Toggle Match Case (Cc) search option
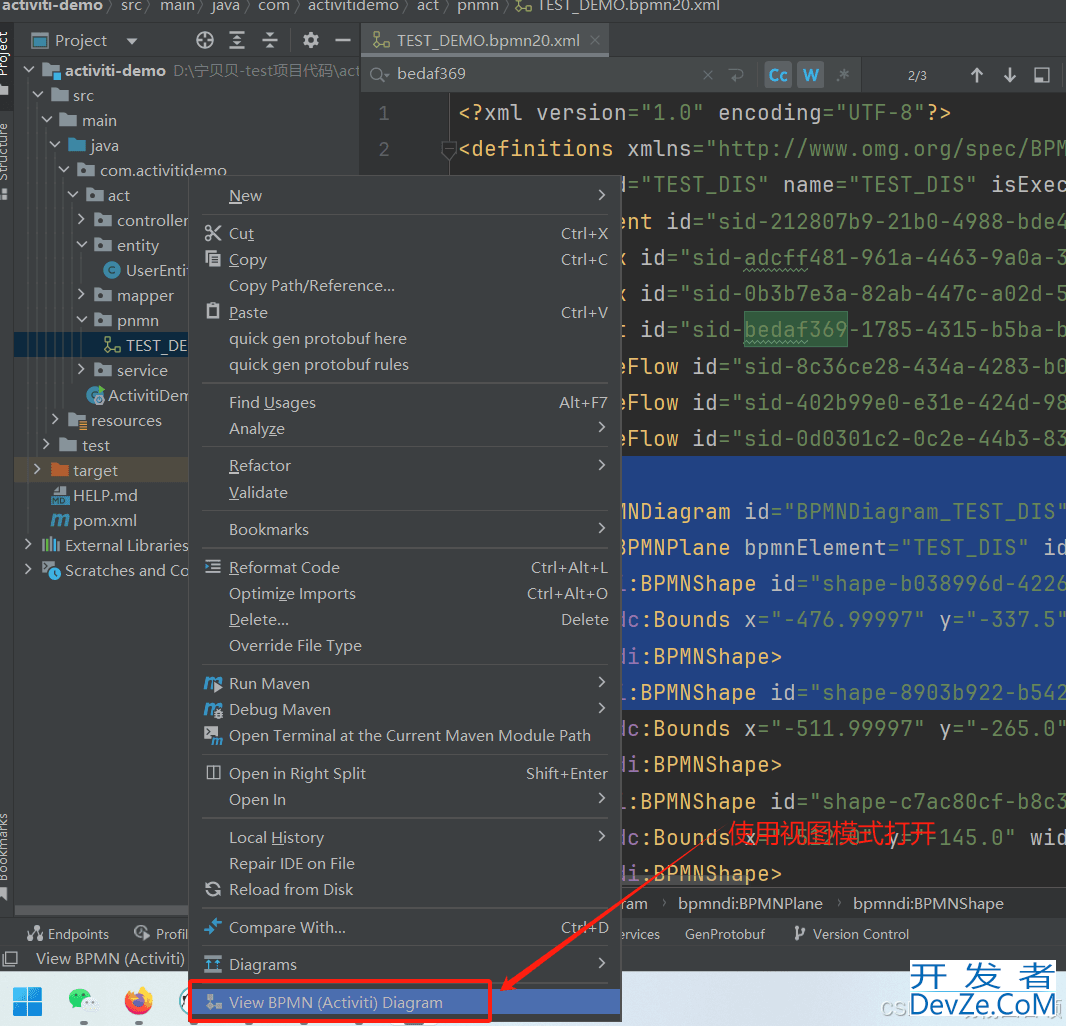1066x1026 pixels. point(778,75)
